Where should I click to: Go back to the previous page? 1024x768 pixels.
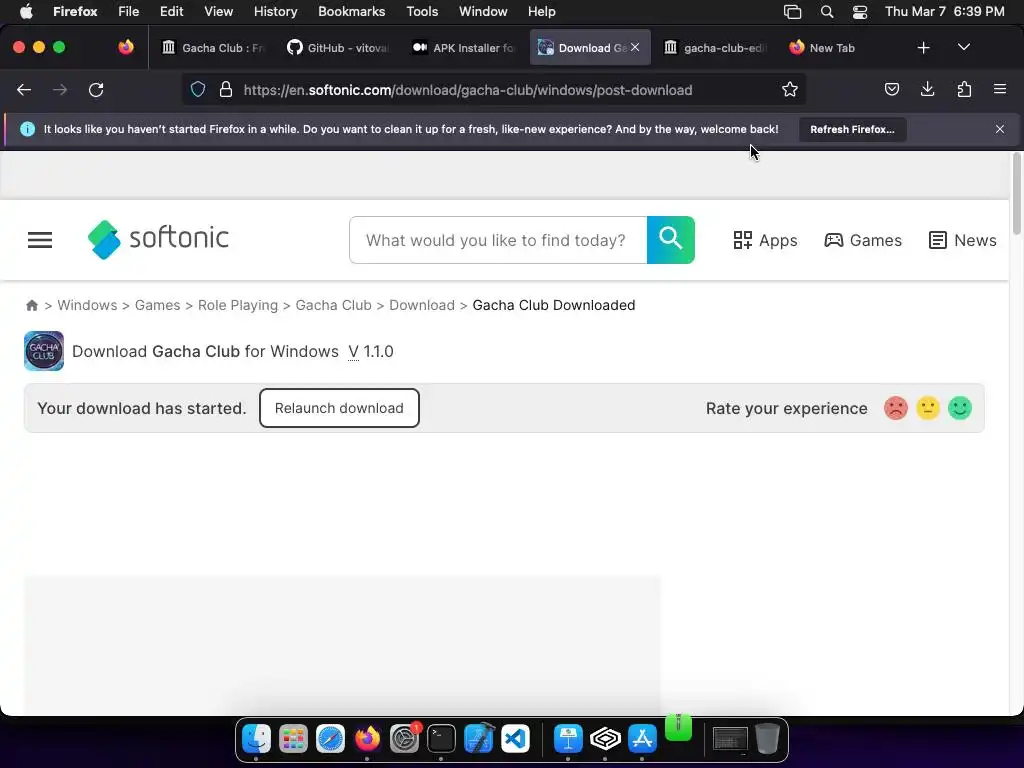(x=24, y=89)
